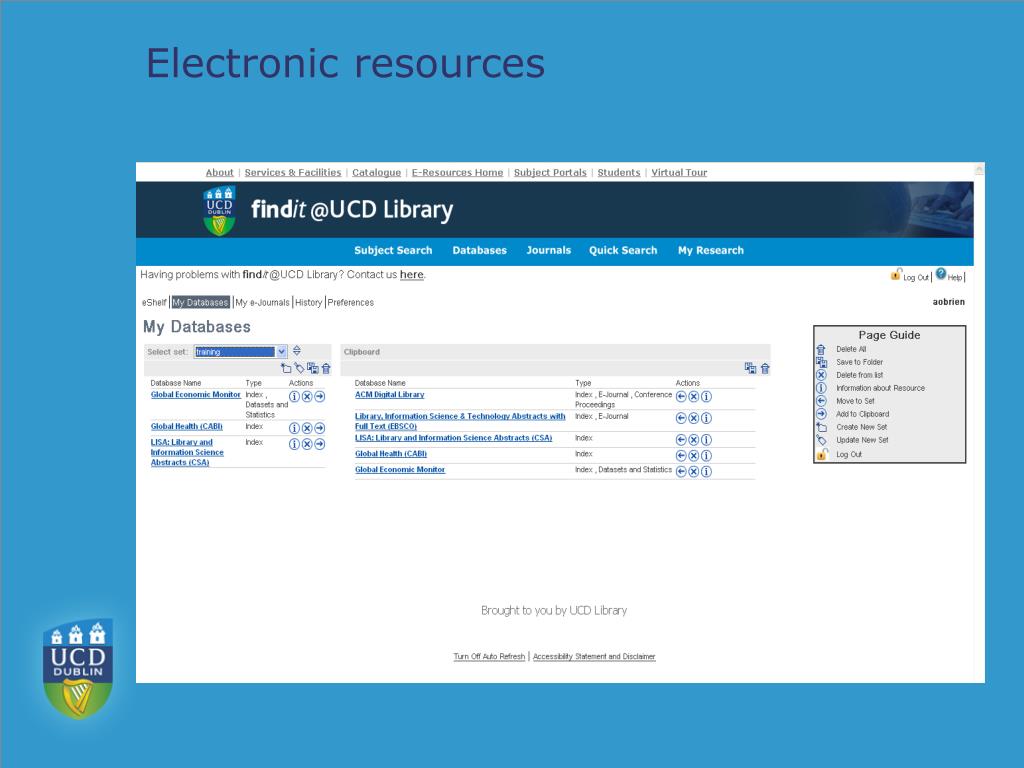Viewport: 1024px width, 768px height.
Task: Delete EBSCO Abstracts entry from Clipboard
Action: pyautogui.click(x=694, y=418)
